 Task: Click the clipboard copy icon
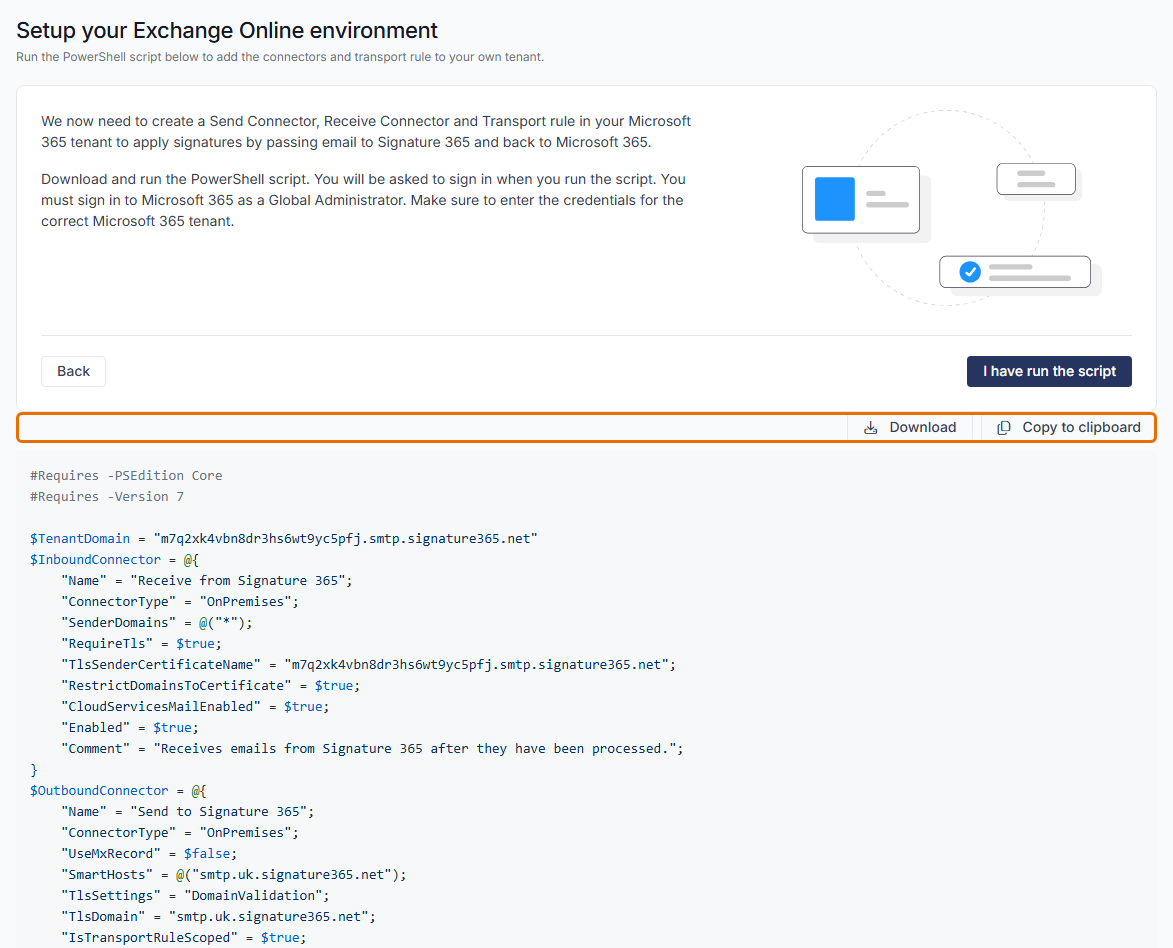(1004, 427)
